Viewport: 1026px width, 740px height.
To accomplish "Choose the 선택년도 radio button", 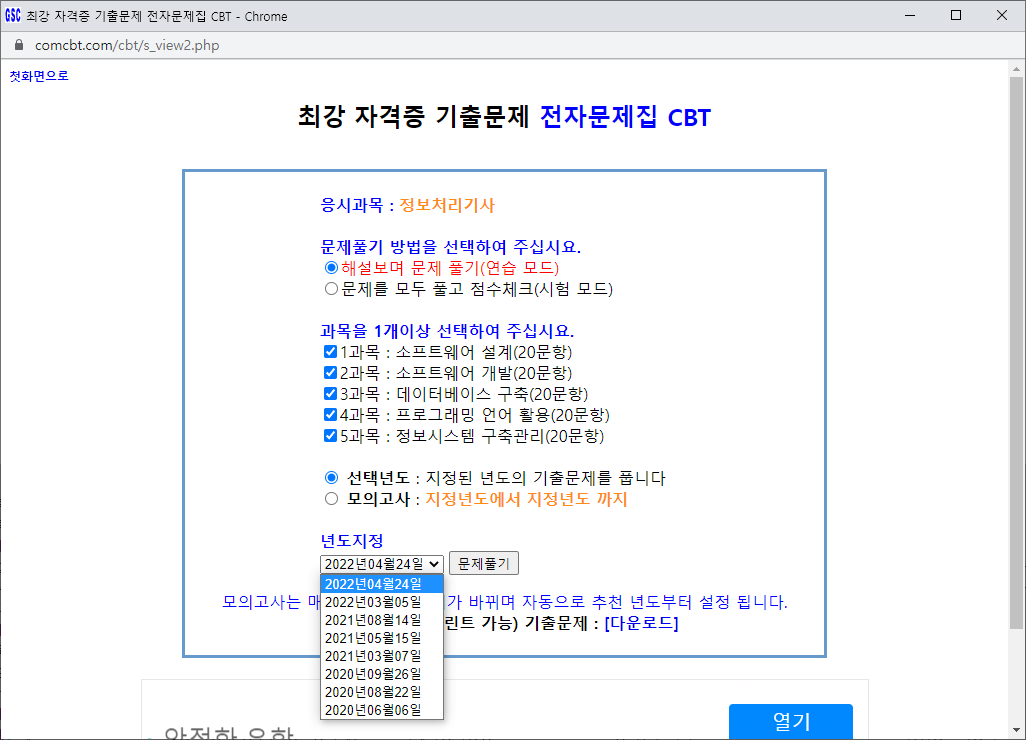I will pos(332,478).
